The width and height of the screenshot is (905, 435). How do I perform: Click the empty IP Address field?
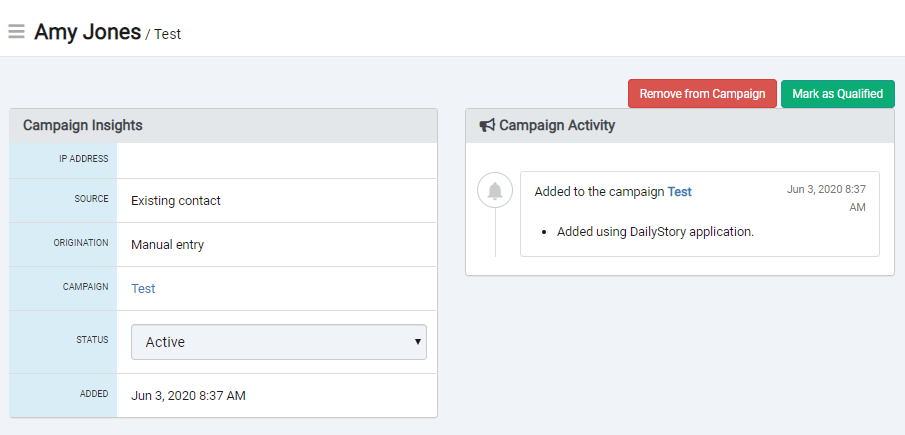[x=277, y=161]
